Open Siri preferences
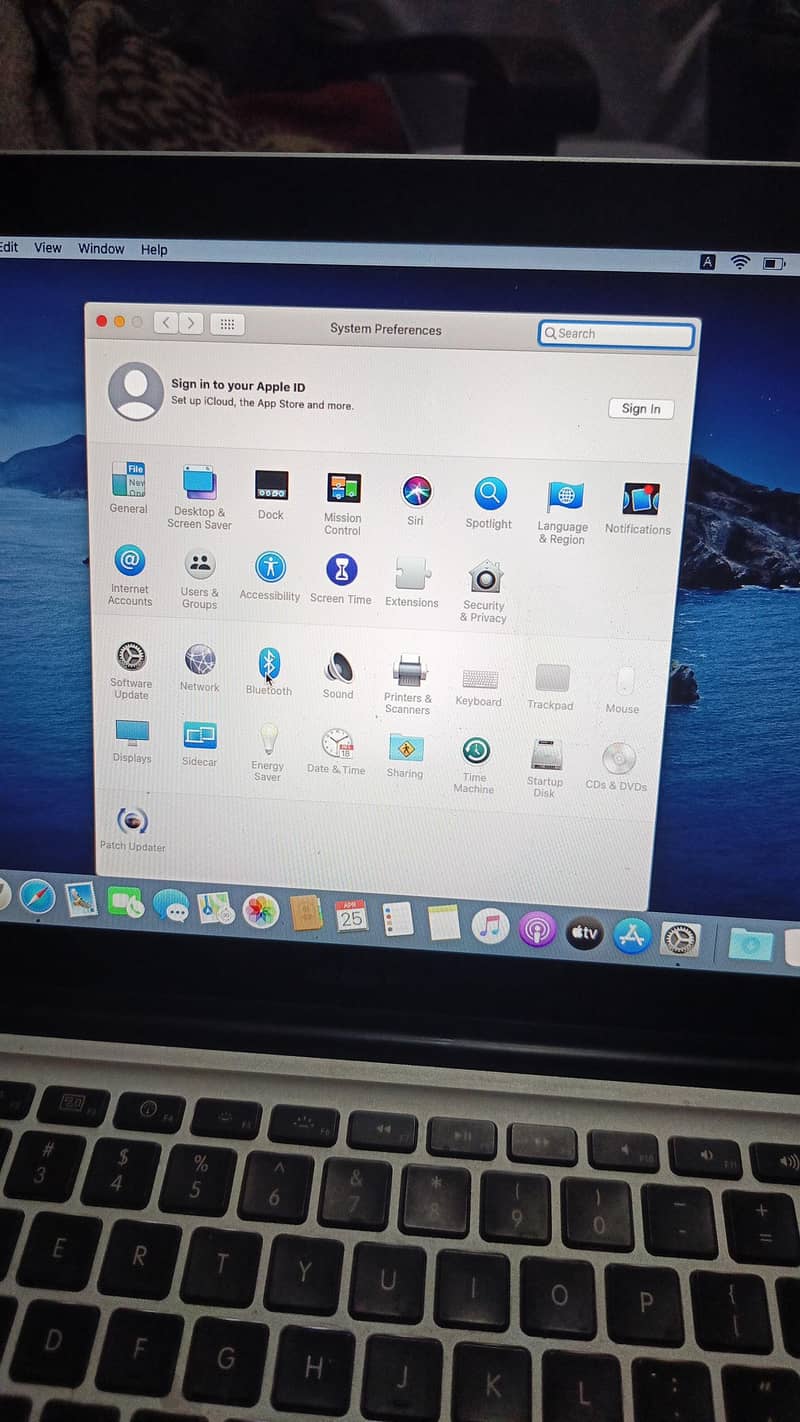 [416, 500]
